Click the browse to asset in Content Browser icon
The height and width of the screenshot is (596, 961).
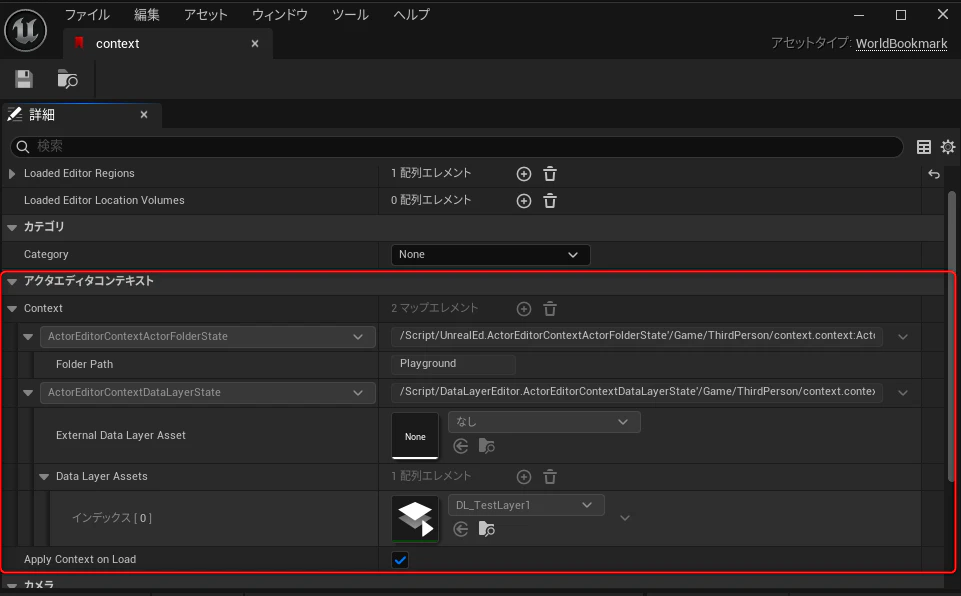point(67,79)
